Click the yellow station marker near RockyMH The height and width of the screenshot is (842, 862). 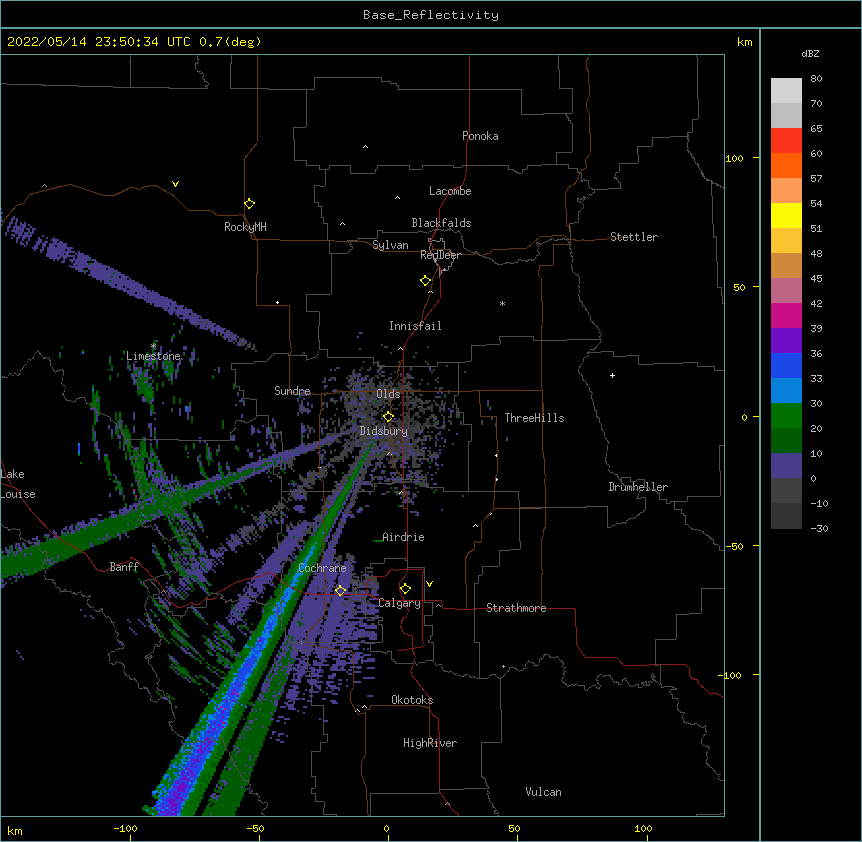tap(249, 204)
